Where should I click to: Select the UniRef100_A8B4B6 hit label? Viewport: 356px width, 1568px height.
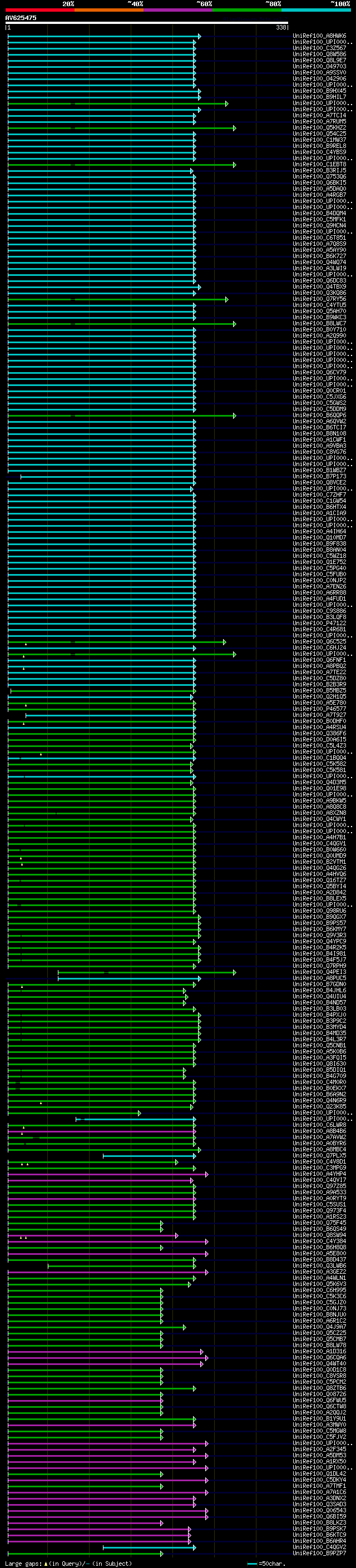pyautogui.click(x=319, y=1131)
